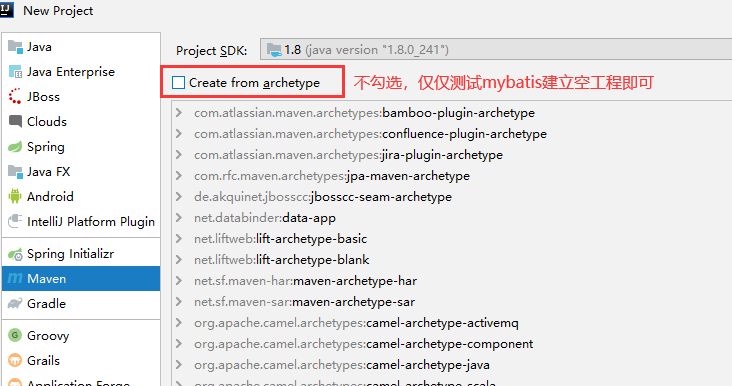Screen dimensions: 732x386
Task: Select camel-archetype-java text
Action: [428, 365]
